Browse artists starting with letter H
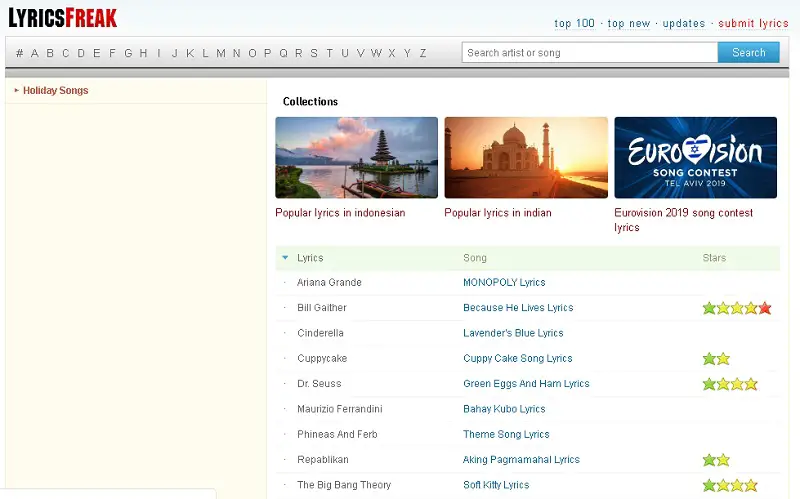Image resolution: width=800 pixels, height=499 pixels. [143, 53]
